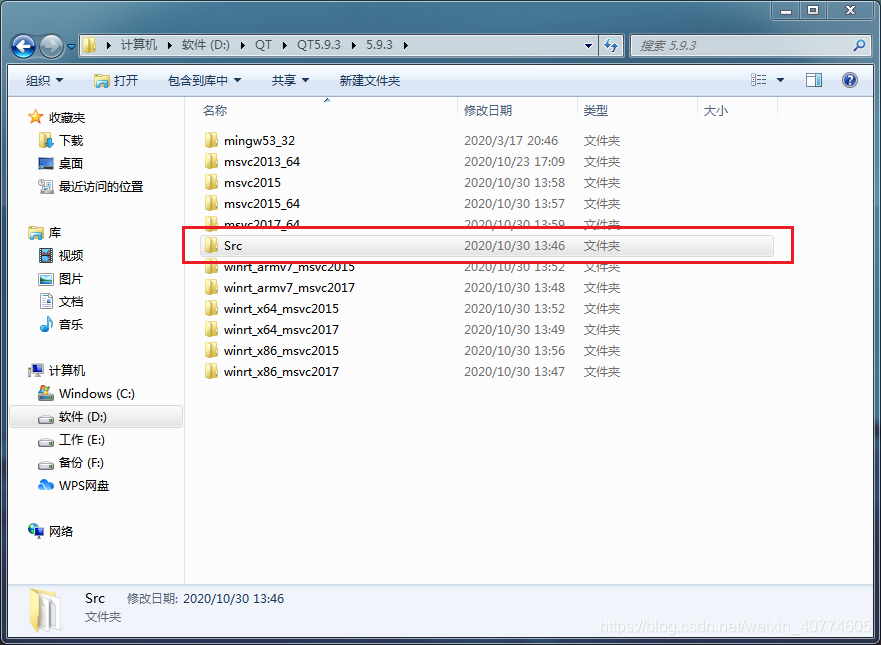The height and width of the screenshot is (645, 881).
Task: Click 新建文件夹 button
Action: pyautogui.click(x=369, y=80)
